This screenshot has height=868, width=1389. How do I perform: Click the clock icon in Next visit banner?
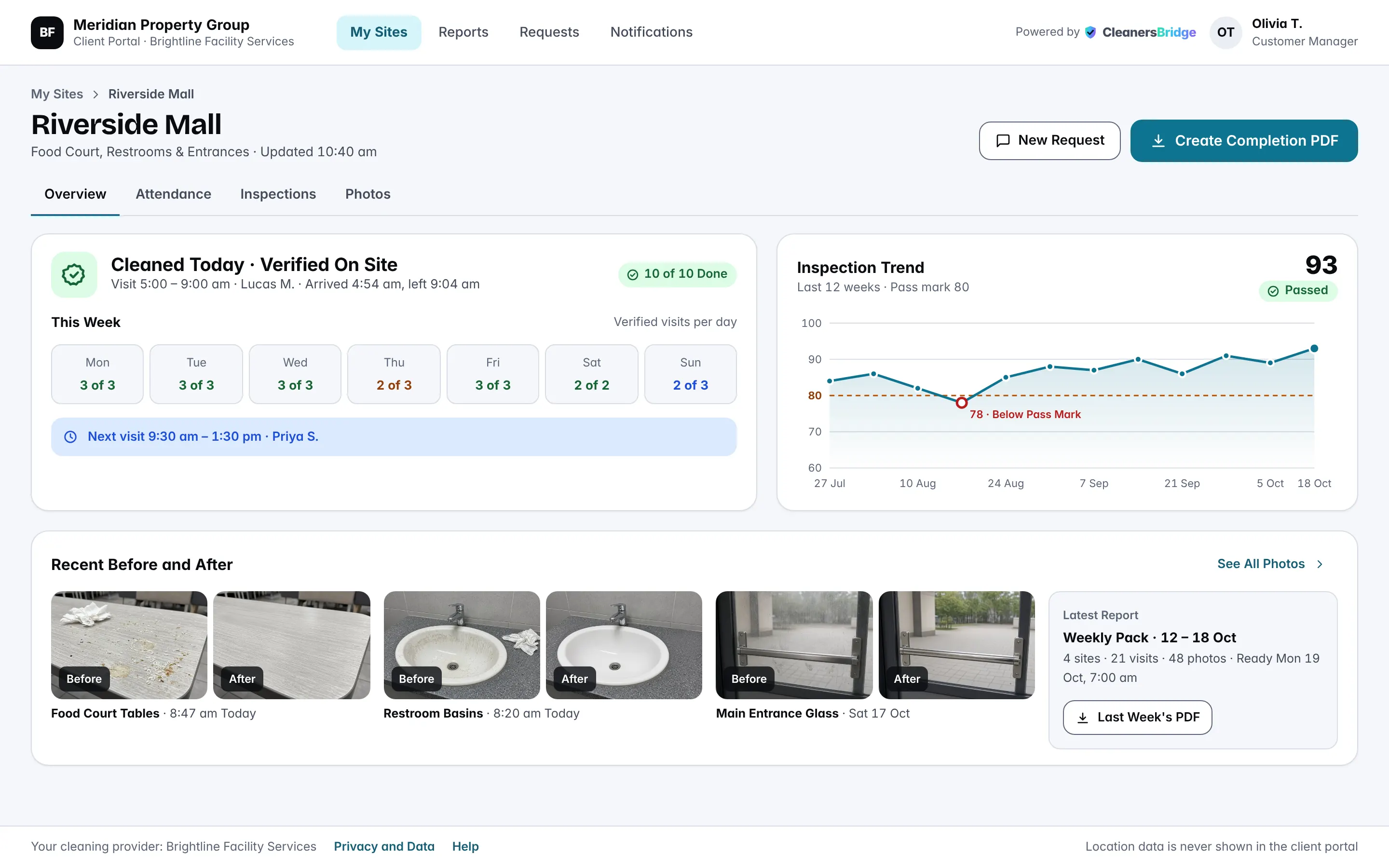click(70, 437)
